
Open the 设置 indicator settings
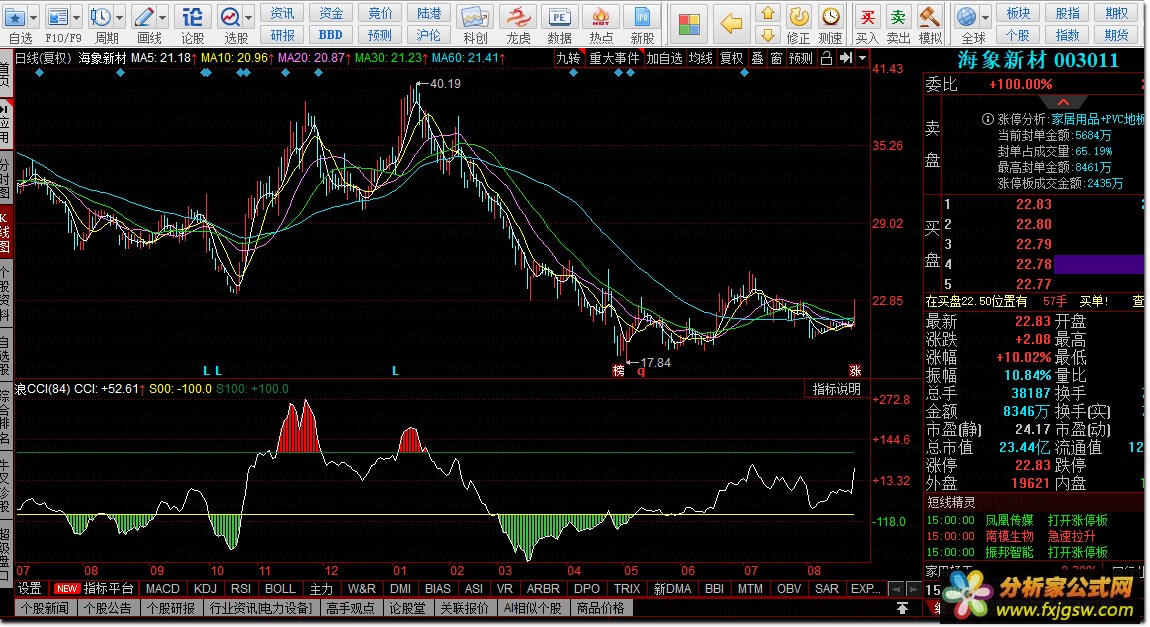click(x=29, y=588)
